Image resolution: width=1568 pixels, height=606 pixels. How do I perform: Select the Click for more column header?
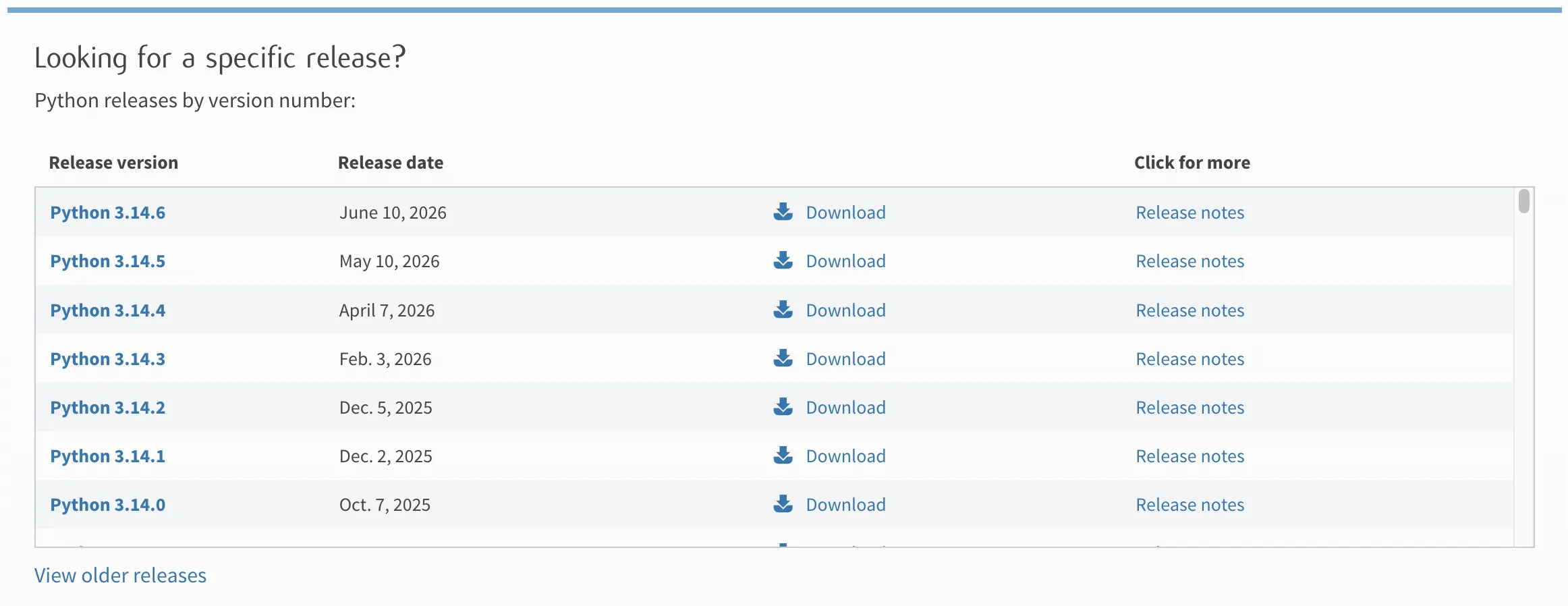[x=1192, y=163]
